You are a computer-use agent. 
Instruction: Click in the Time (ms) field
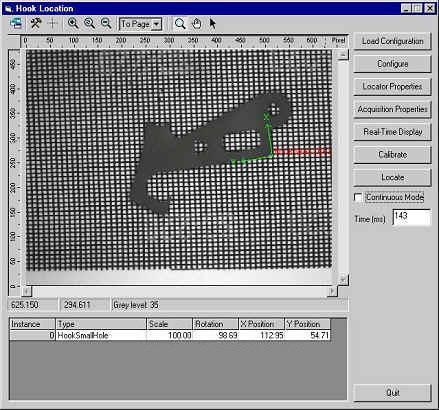click(x=412, y=217)
